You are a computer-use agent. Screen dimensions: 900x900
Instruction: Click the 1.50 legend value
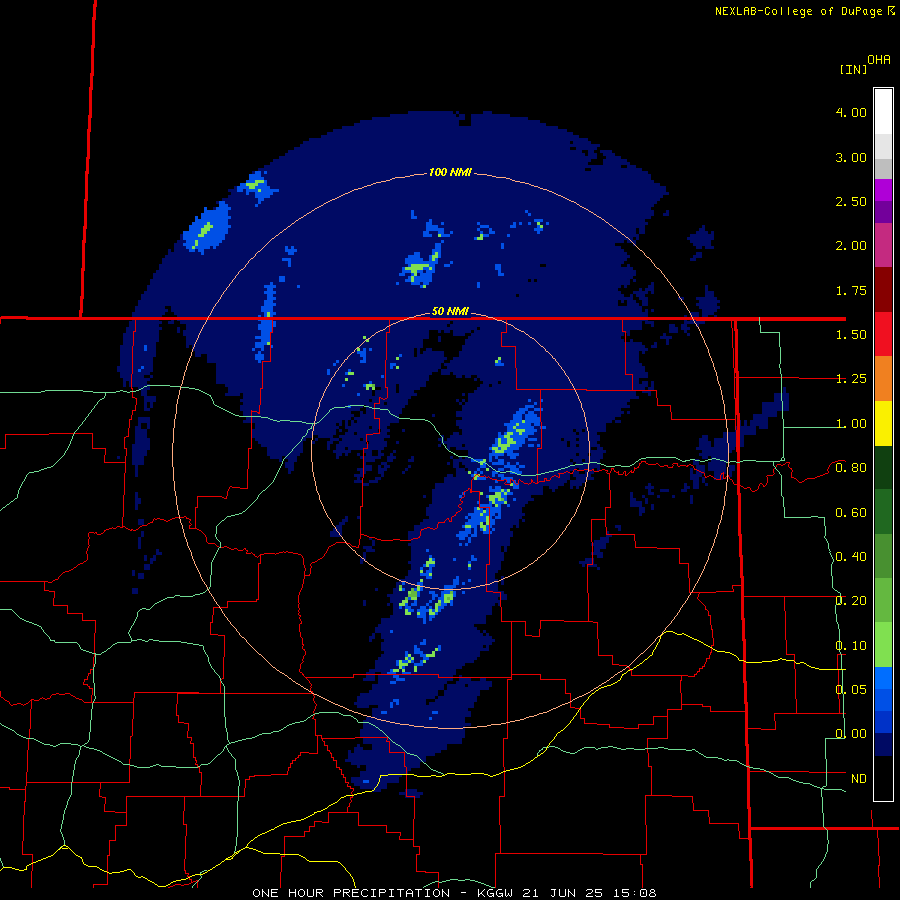tap(851, 335)
